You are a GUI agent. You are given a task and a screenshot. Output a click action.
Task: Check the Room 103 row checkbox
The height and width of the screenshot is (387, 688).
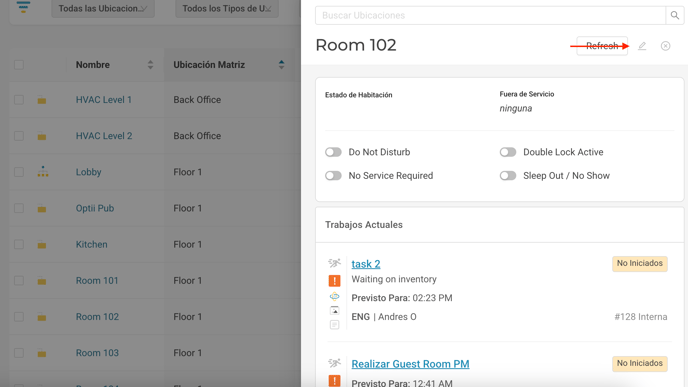pos(19,353)
